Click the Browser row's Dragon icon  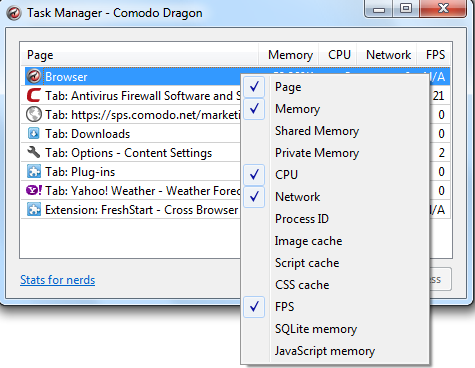click(x=34, y=77)
